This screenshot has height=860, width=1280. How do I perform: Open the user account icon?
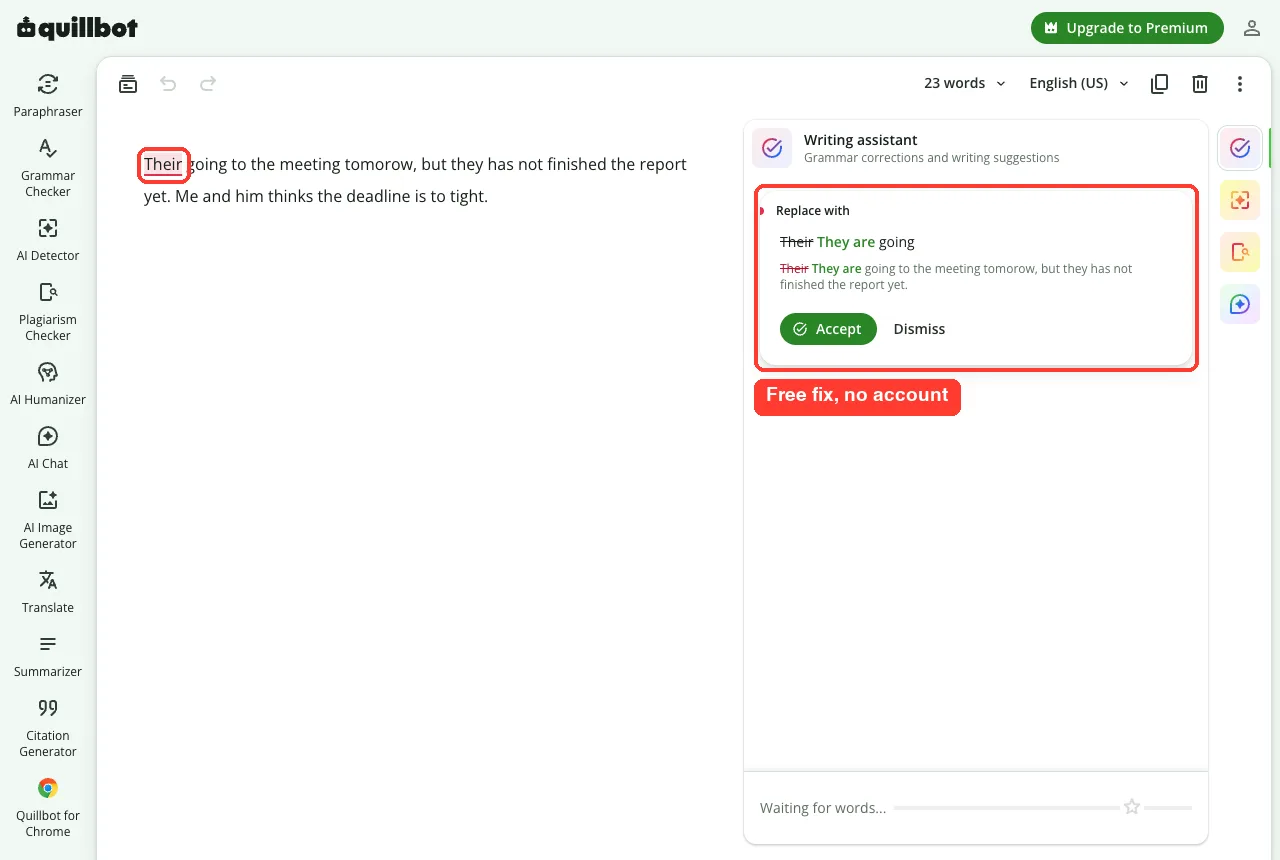point(1251,28)
